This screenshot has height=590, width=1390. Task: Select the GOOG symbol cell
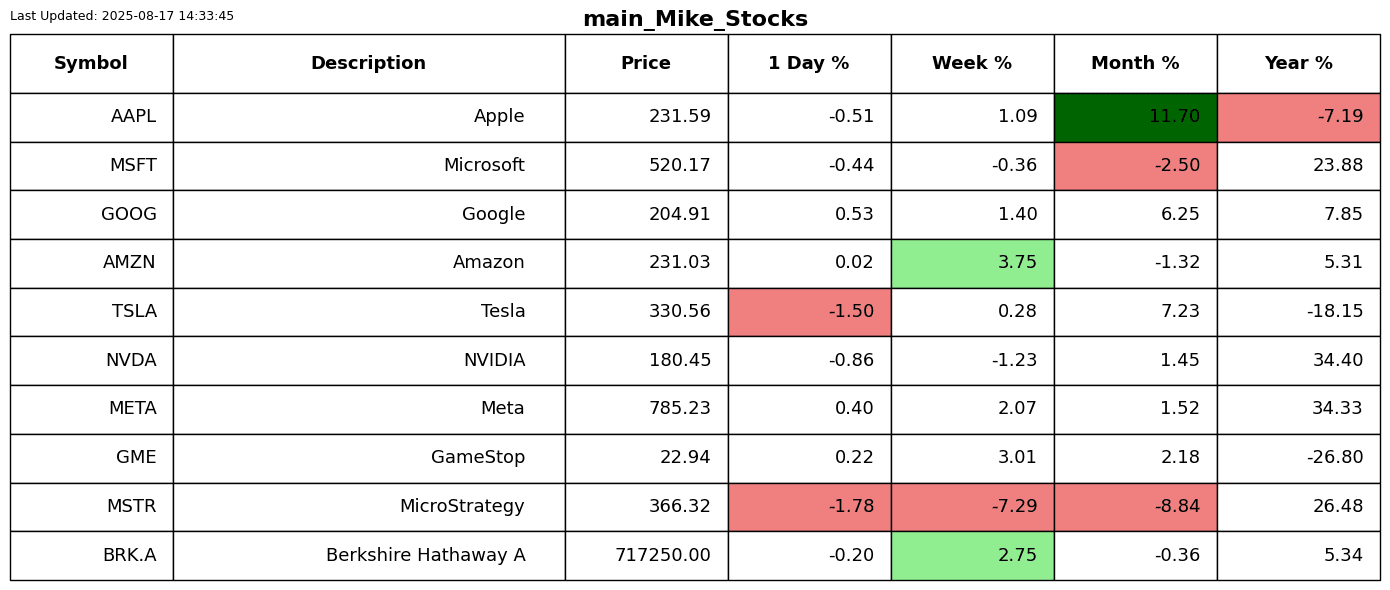pos(91,214)
